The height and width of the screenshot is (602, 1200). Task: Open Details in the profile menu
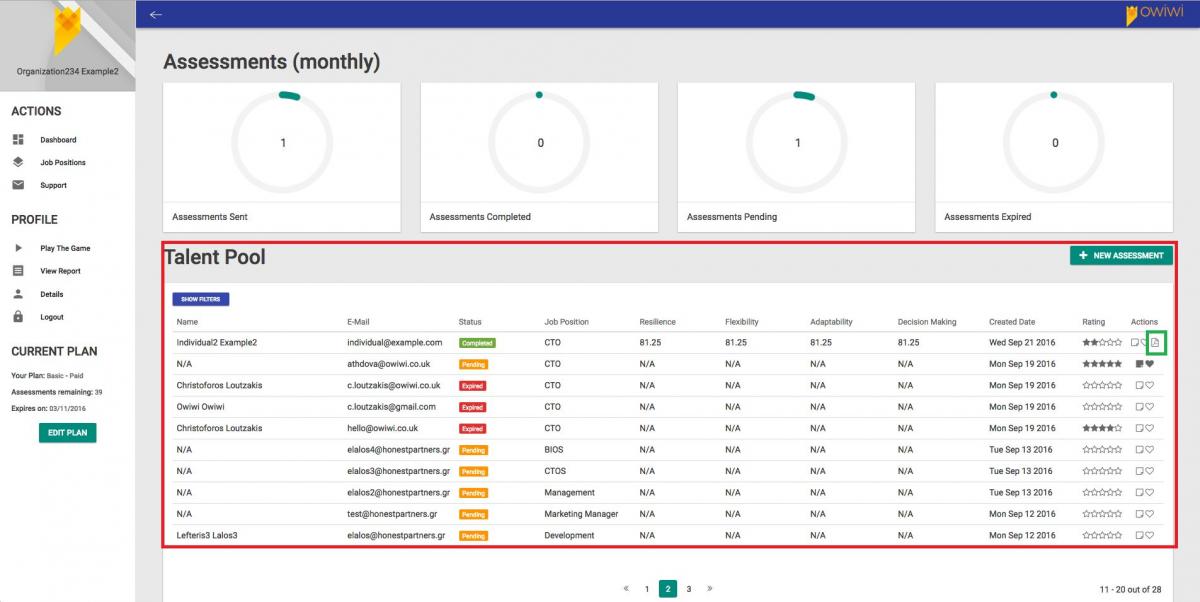click(x=51, y=294)
